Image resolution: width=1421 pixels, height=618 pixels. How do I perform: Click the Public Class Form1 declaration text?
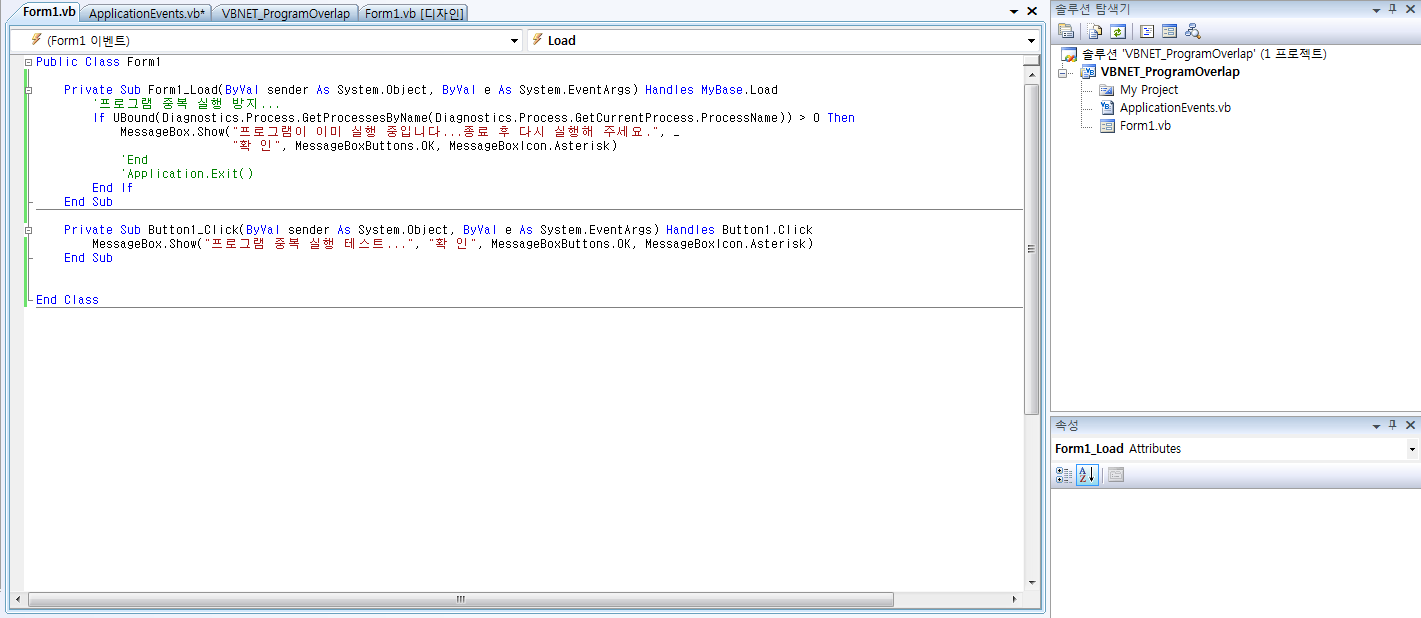click(x=99, y=62)
